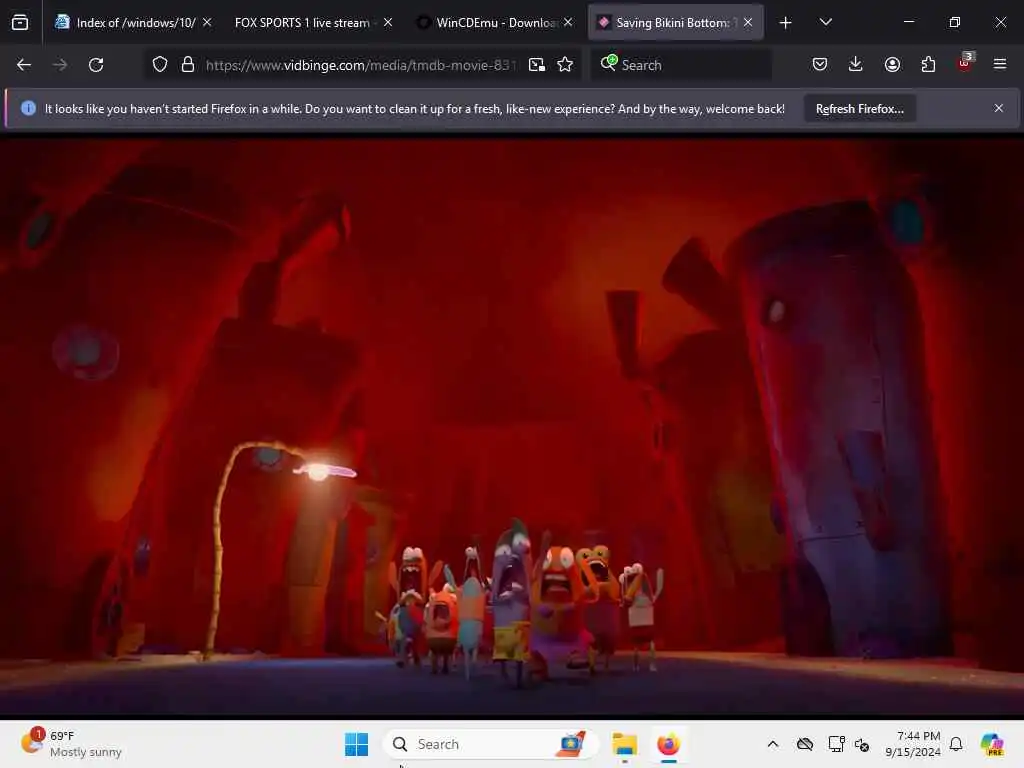Select the Saving Bikini Bottom tab
Image resolution: width=1024 pixels, height=768 pixels.
click(675, 22)
